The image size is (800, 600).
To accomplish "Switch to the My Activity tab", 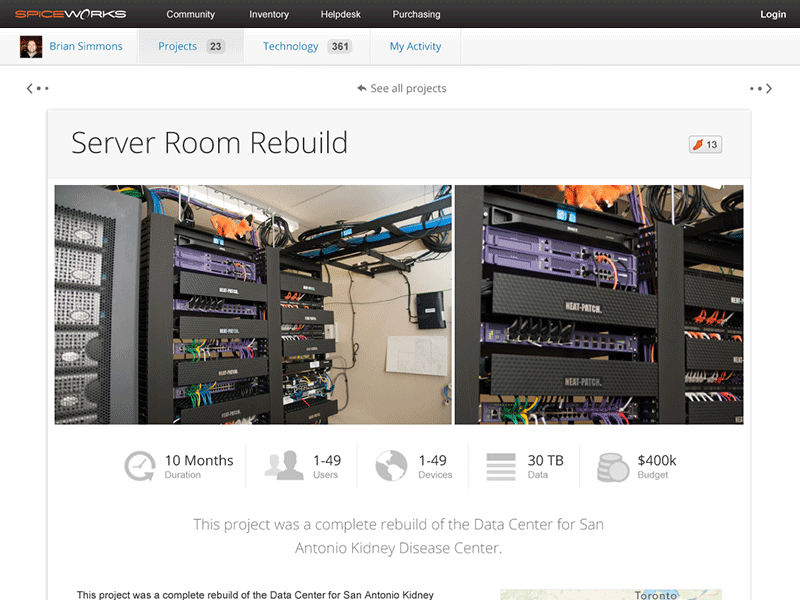I will click(414, 45).
